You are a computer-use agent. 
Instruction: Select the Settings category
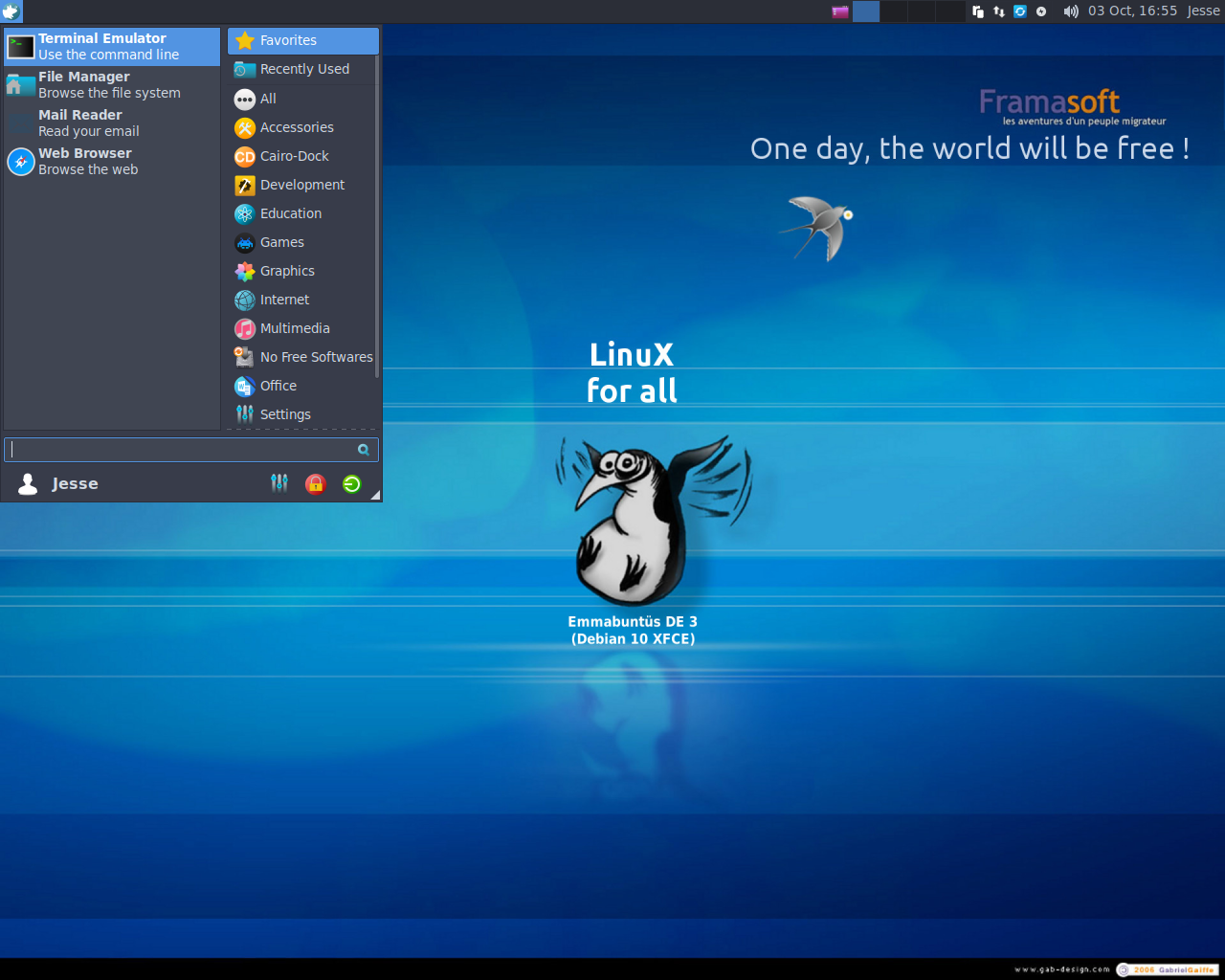pos(301,414)
